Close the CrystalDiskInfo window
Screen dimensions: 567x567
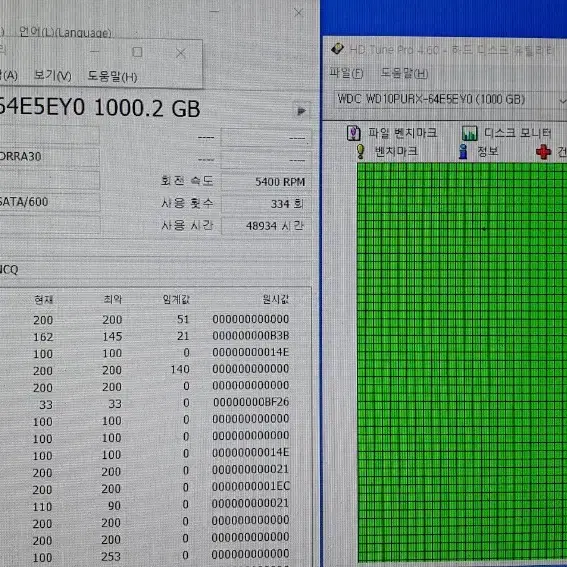coord(298,13)
